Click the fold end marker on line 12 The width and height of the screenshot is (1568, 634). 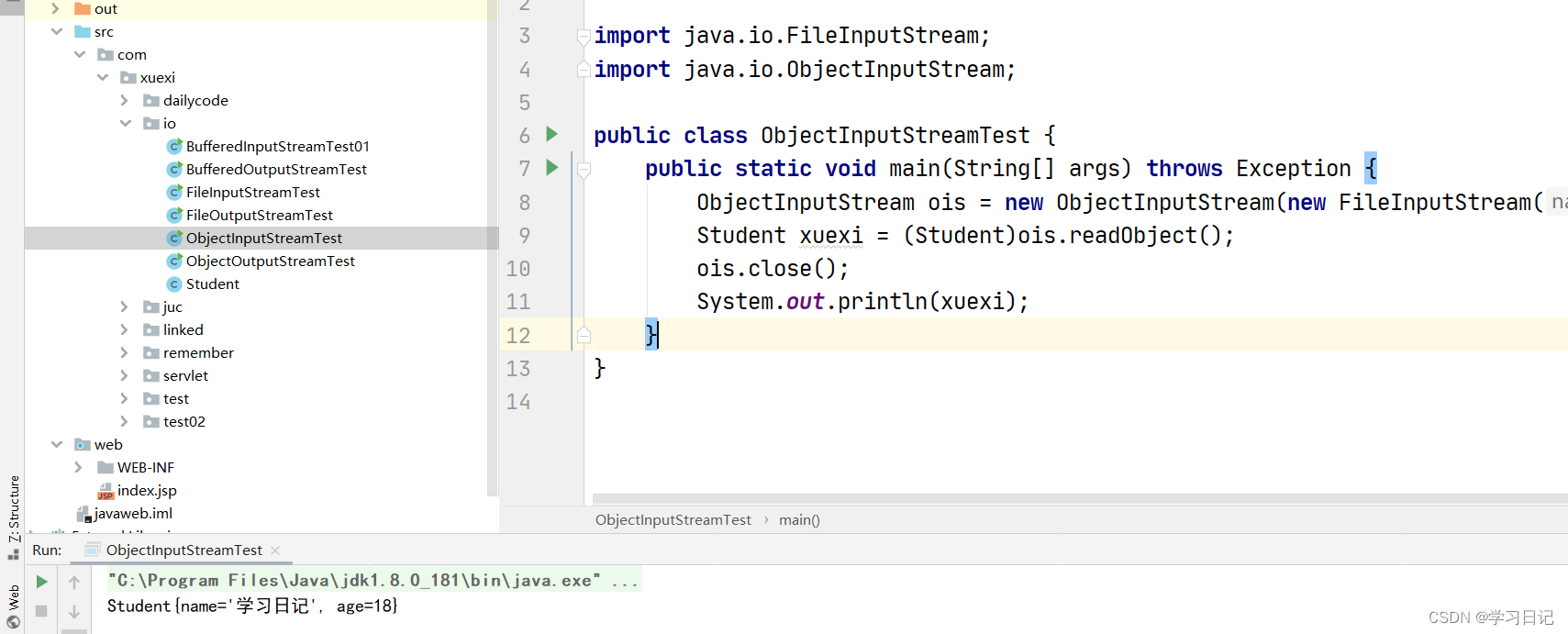[x=584, y=336]
